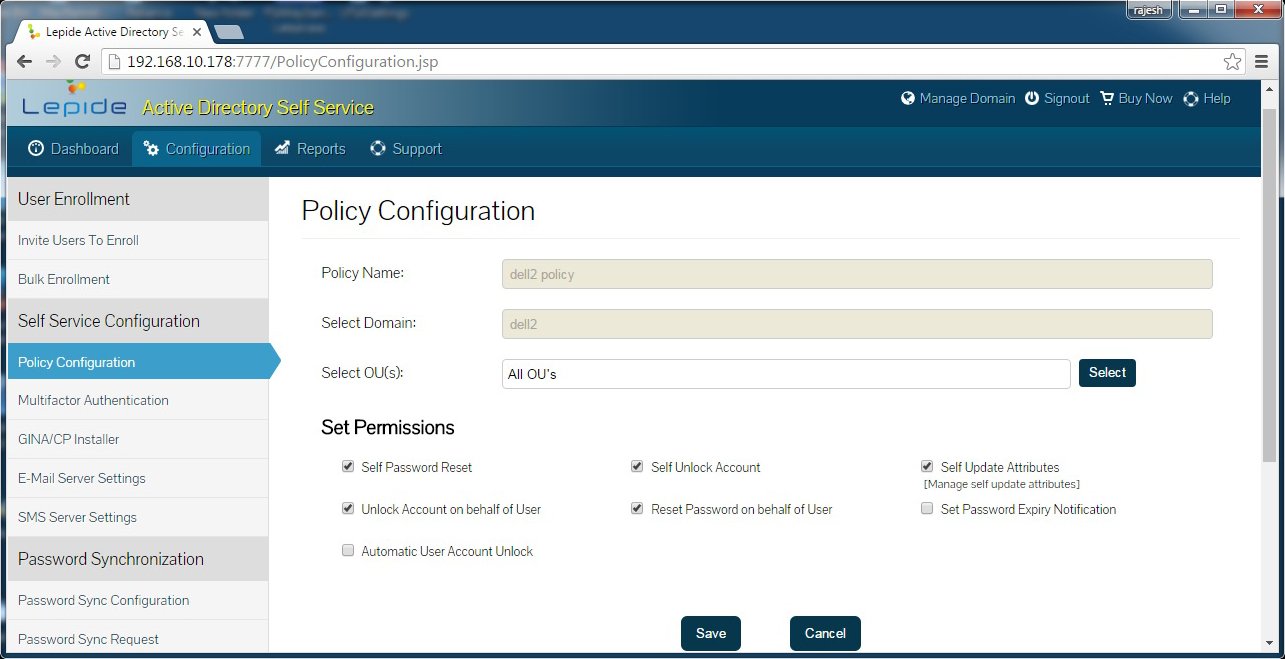Uncheck Self Password Reset checkbox
The height and width of the screenshot is (659, 1285).
click(x=348, y=467)
